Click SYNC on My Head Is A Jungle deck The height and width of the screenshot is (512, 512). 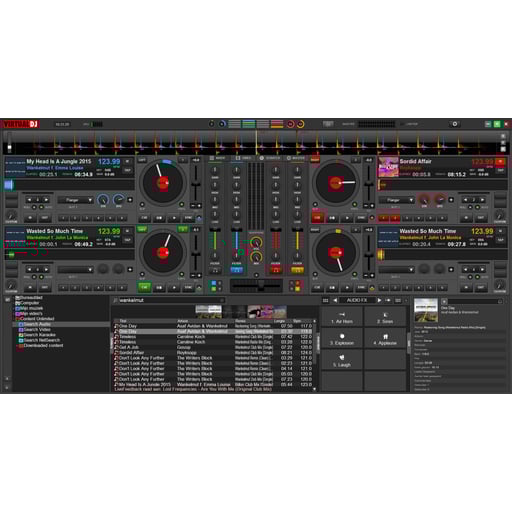pyautogui.click(x=188, y=218)
